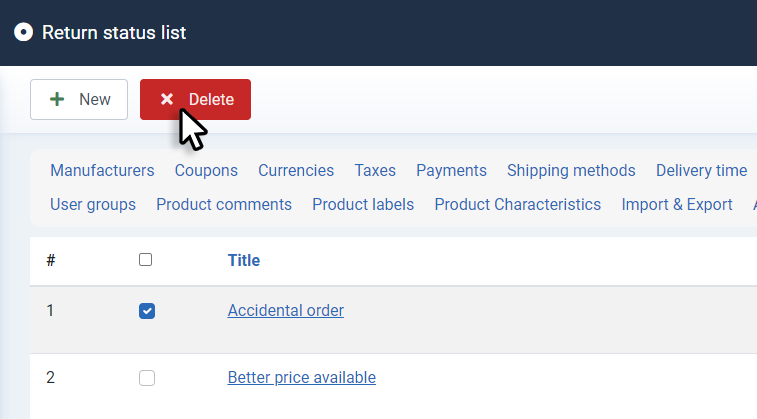Open the Taxes menu item
This screenshot has height=419, width=757.
[375, 170]
